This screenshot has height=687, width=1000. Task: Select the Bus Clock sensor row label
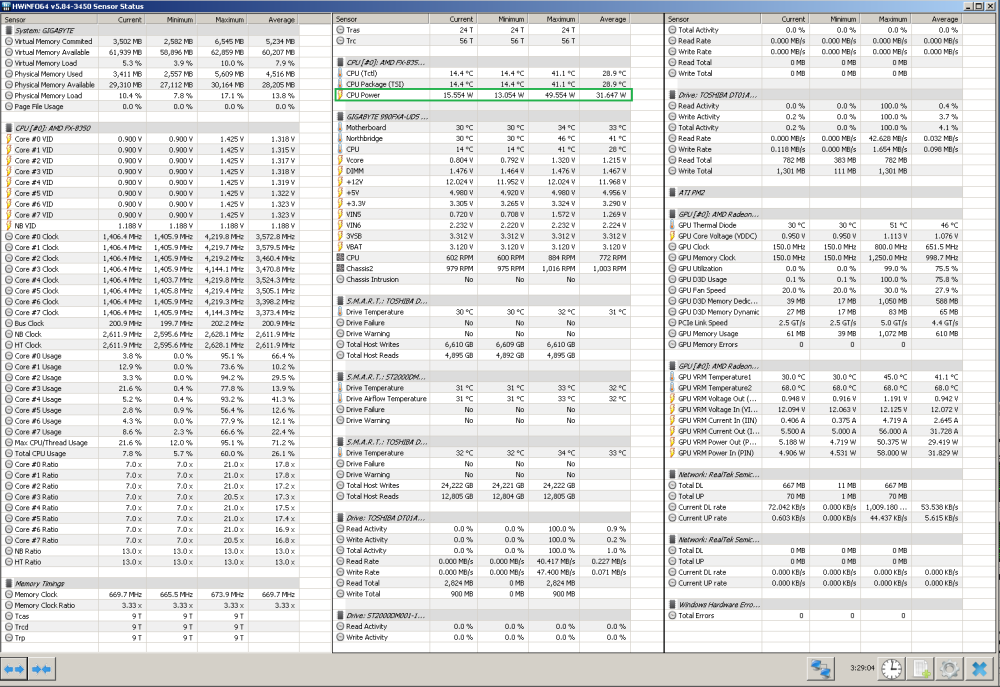coord(29,323)
